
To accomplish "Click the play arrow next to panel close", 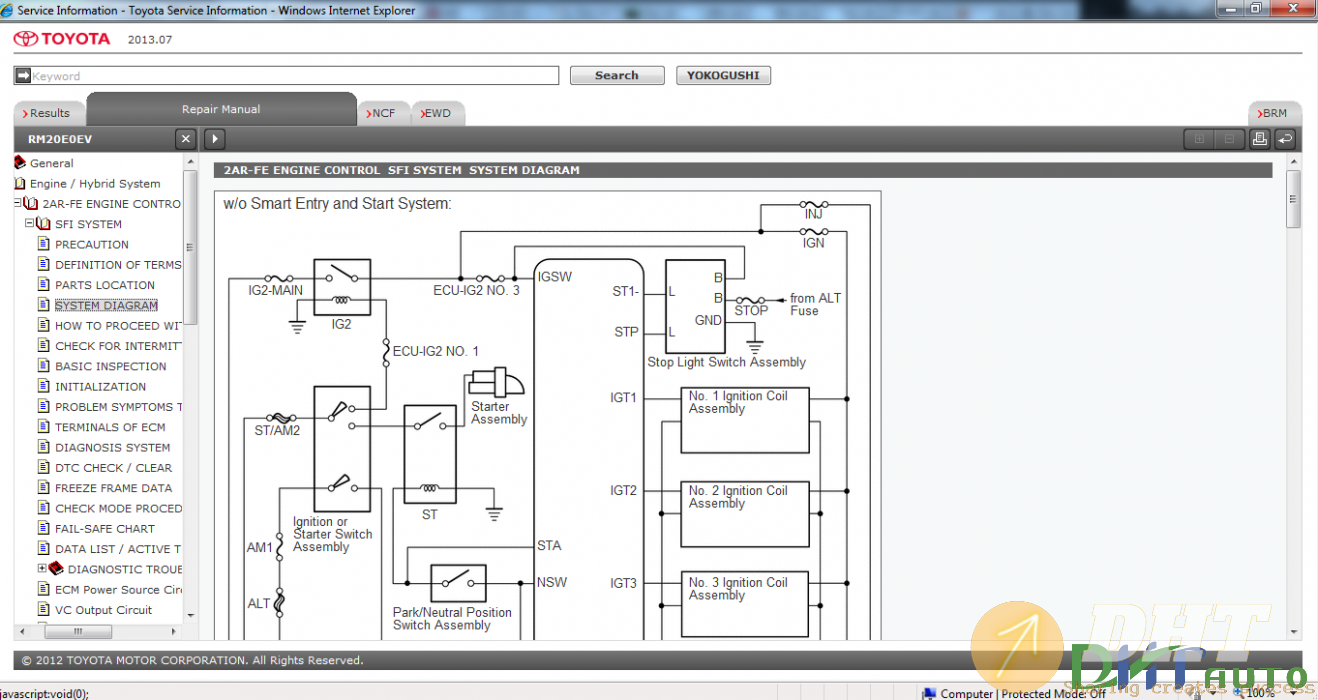I will click(215, 139).
